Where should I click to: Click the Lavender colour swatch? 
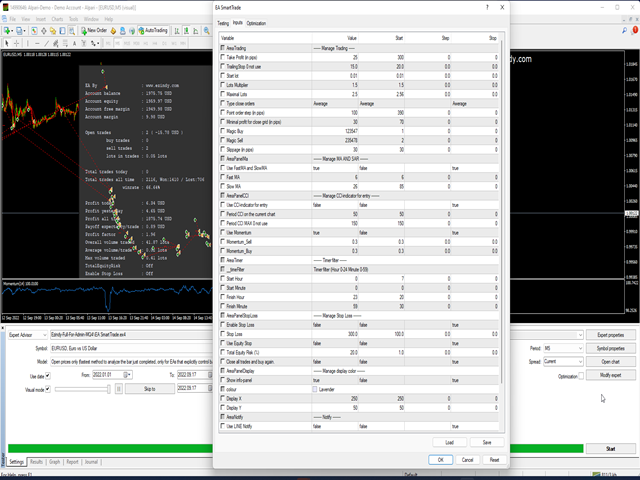click(x=315, y=389)
